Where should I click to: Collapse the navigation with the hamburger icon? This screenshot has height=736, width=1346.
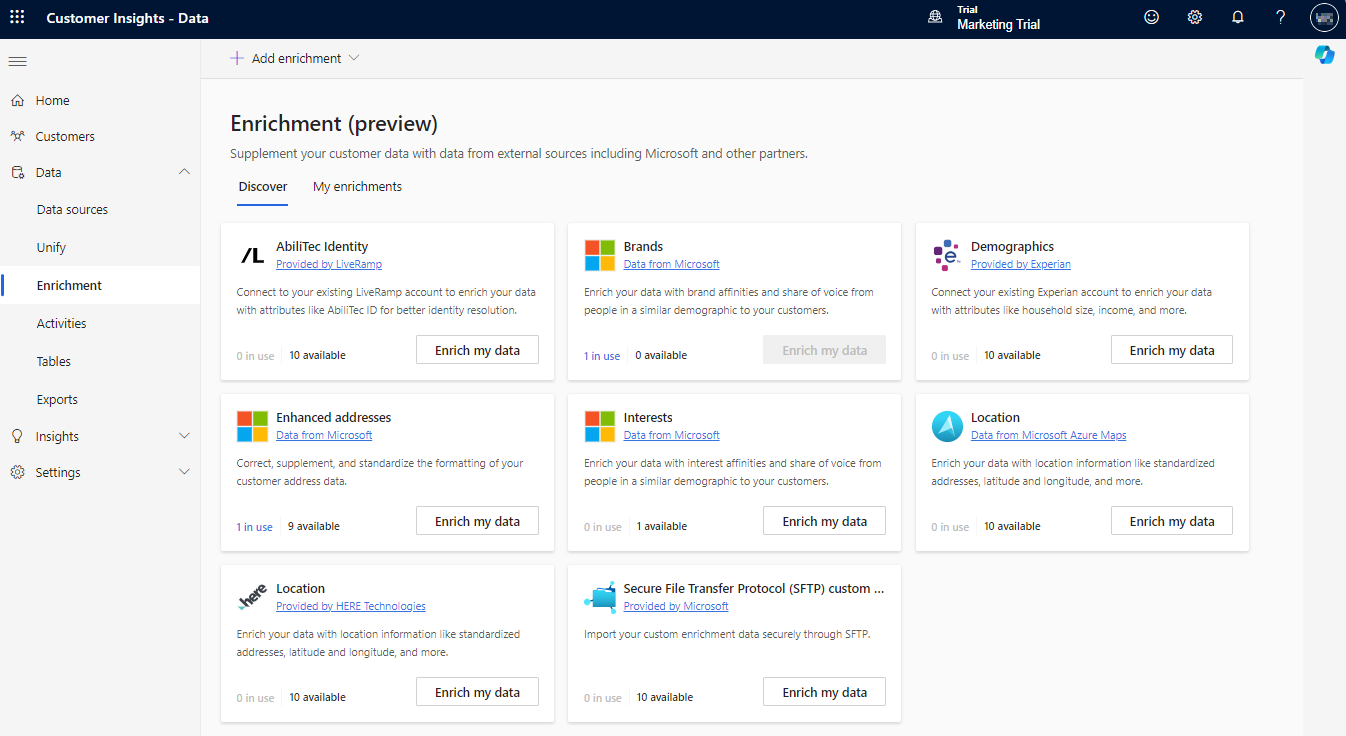point(17,61)
